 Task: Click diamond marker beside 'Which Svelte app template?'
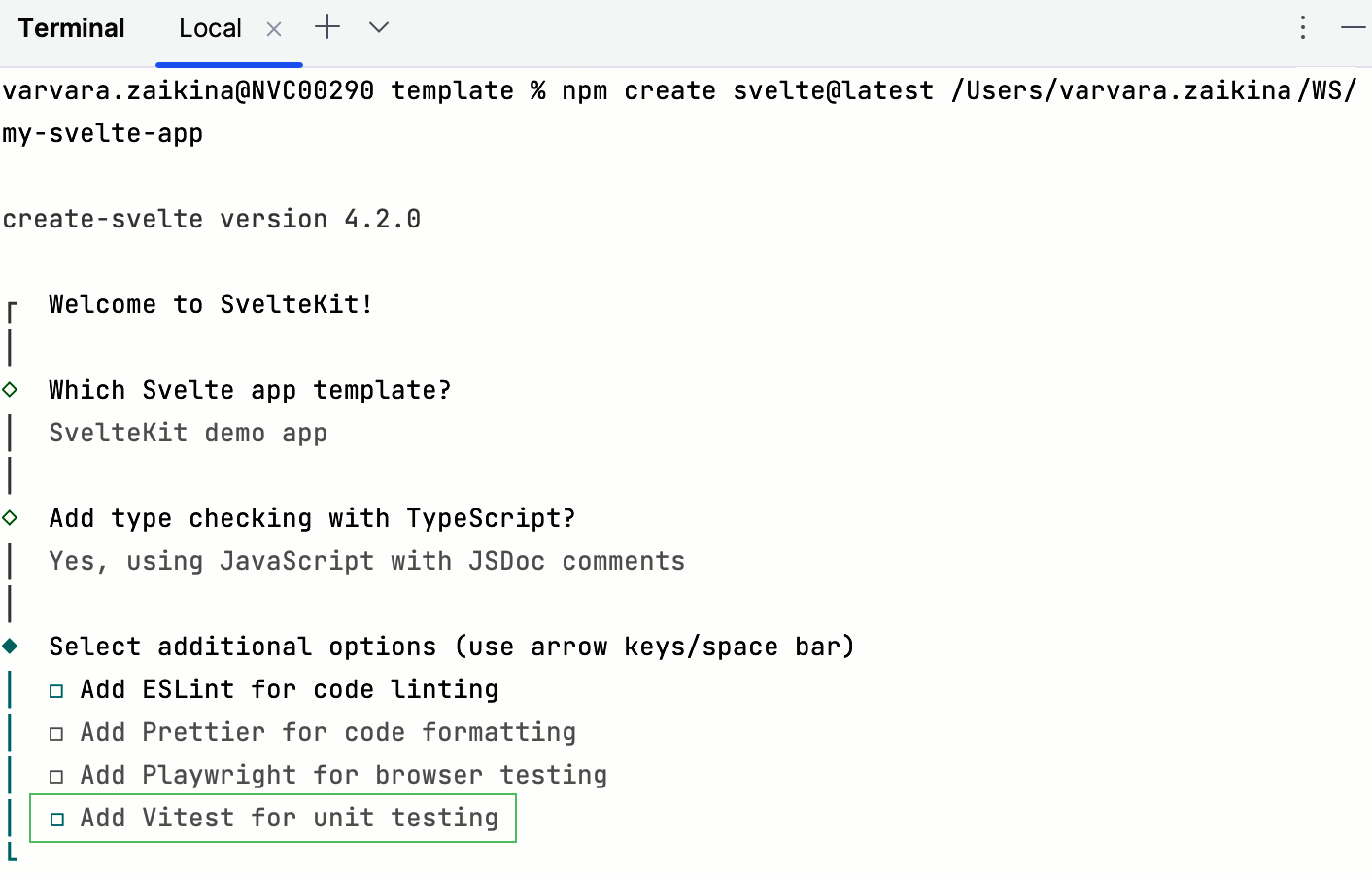point(10,390)
